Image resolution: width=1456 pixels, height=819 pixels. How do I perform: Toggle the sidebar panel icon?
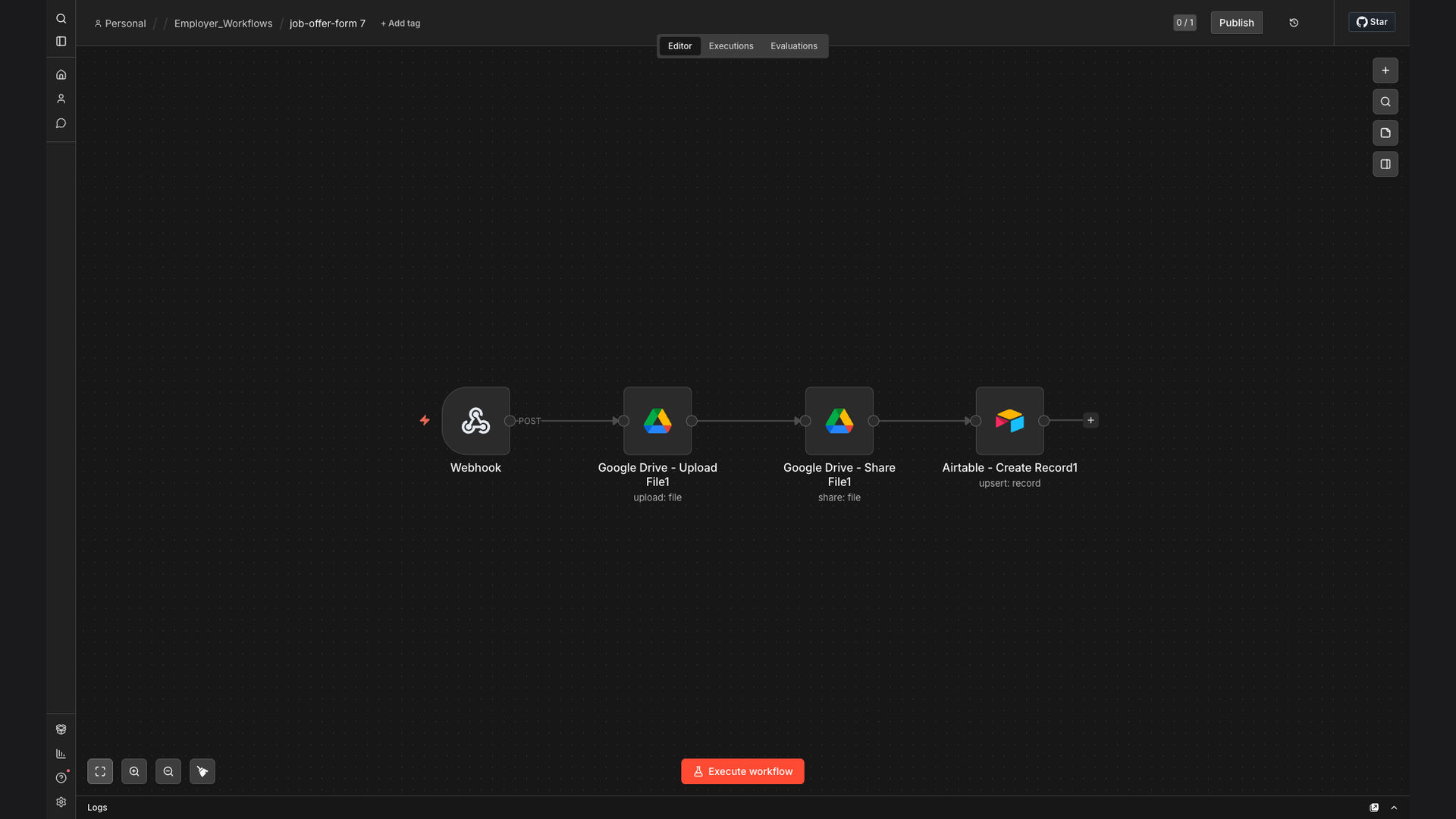(x=61, y=42)
